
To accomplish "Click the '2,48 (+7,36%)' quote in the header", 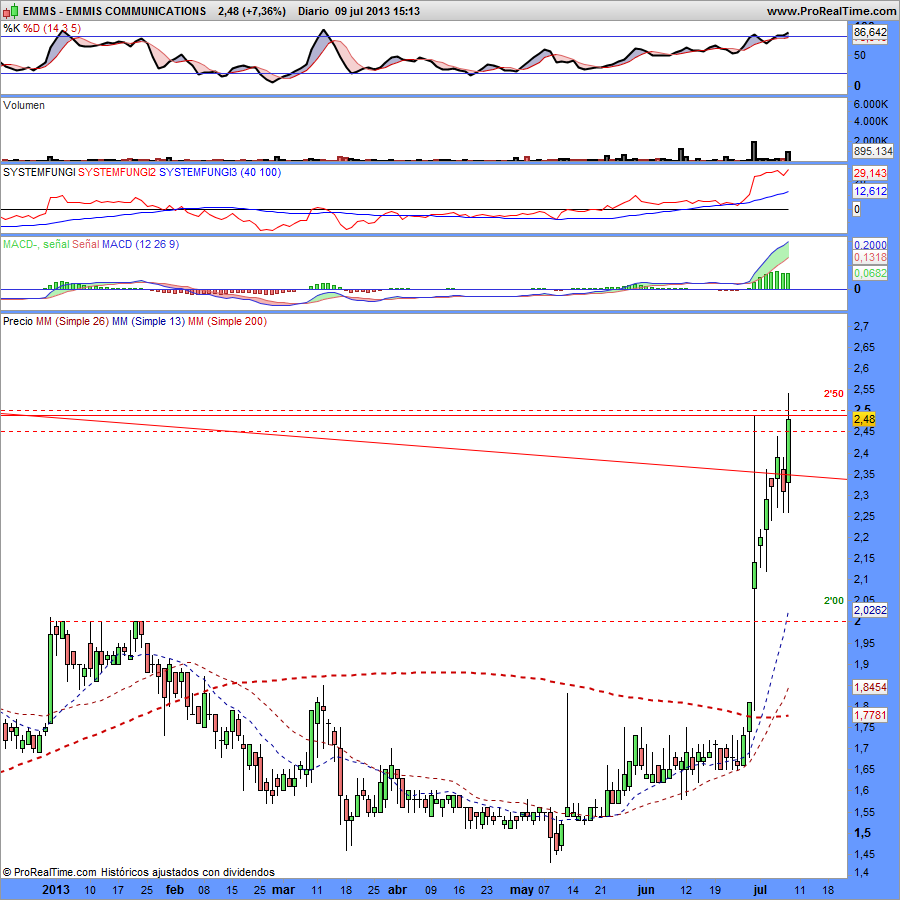I will coord(252,11).
